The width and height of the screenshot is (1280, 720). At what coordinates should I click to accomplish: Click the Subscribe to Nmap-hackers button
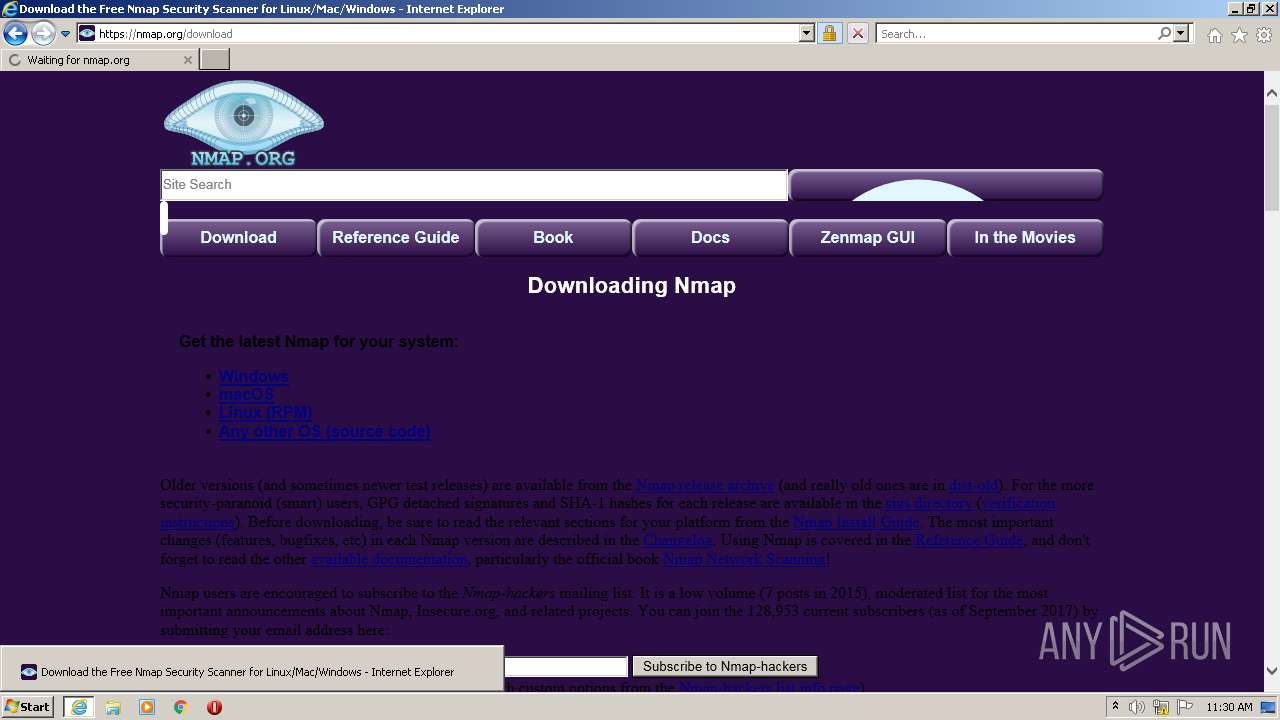(x=725, y=666)
